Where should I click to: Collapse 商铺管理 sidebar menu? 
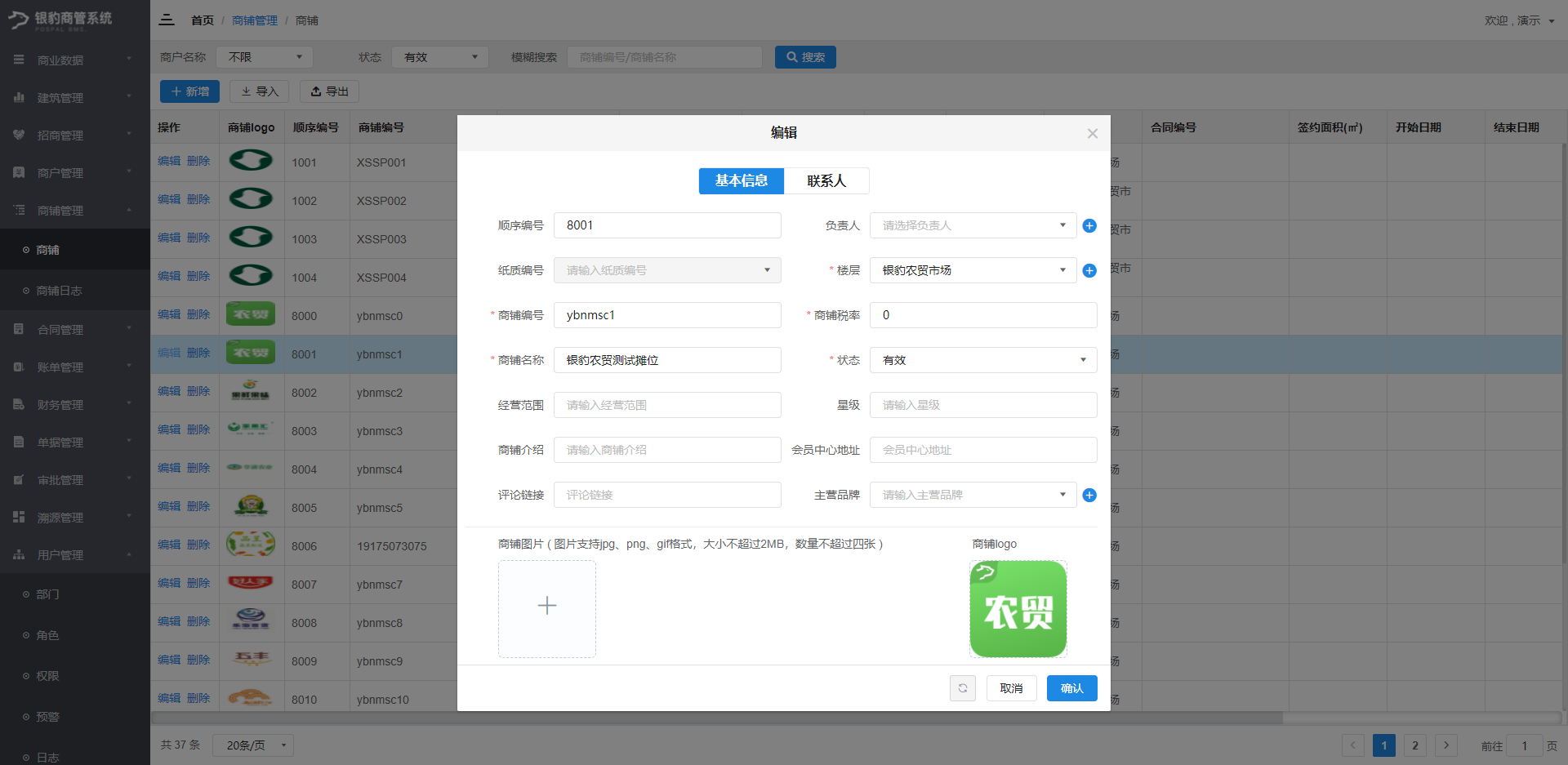click(x=75, y=210)
